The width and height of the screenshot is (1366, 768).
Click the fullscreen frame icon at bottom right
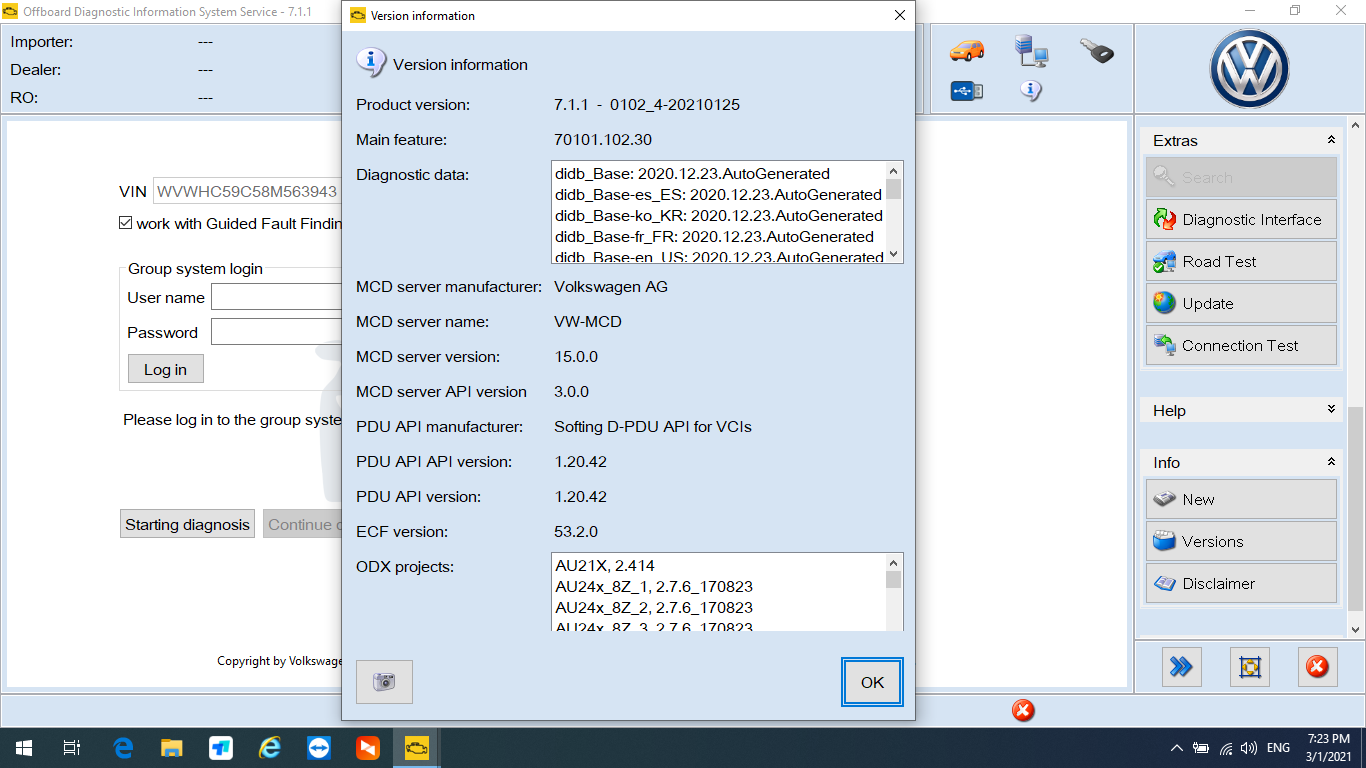[x=1249, y=667]
